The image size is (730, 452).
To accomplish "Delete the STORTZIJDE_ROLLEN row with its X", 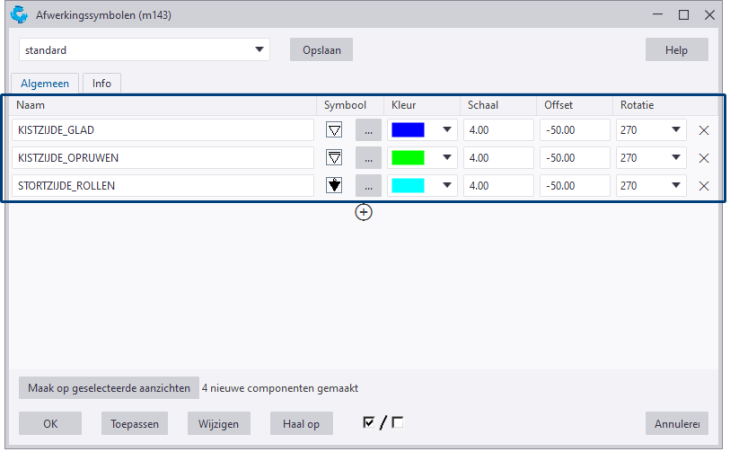I will 703,186.
